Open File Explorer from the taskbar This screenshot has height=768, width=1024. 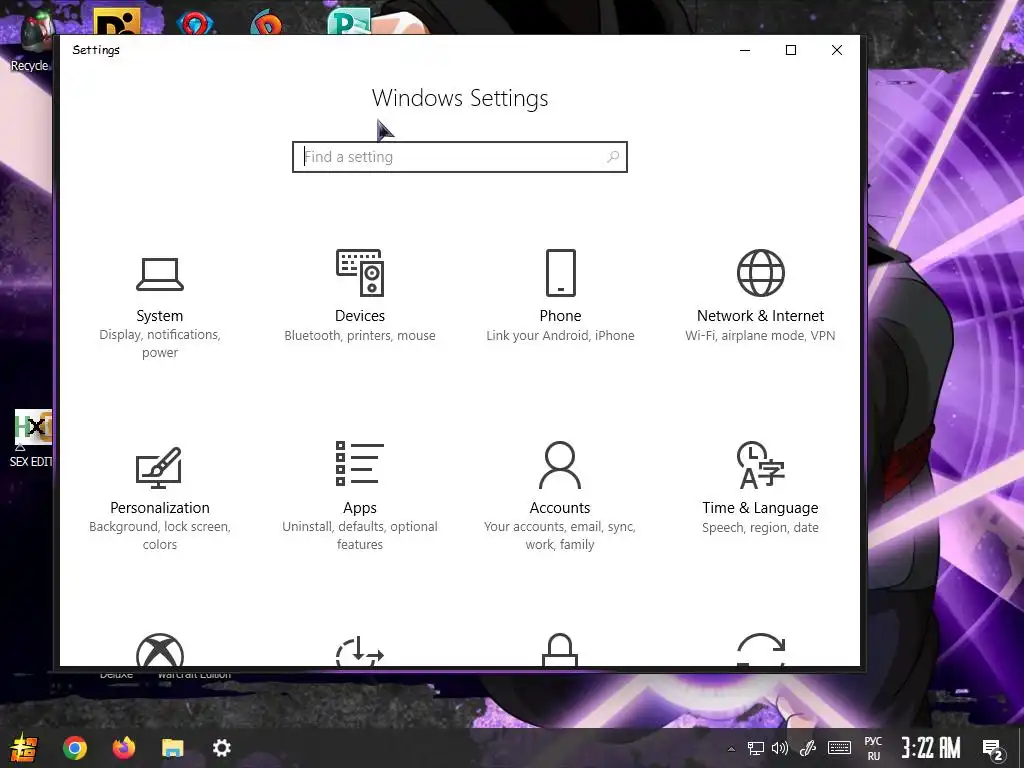tap(172, 748)
